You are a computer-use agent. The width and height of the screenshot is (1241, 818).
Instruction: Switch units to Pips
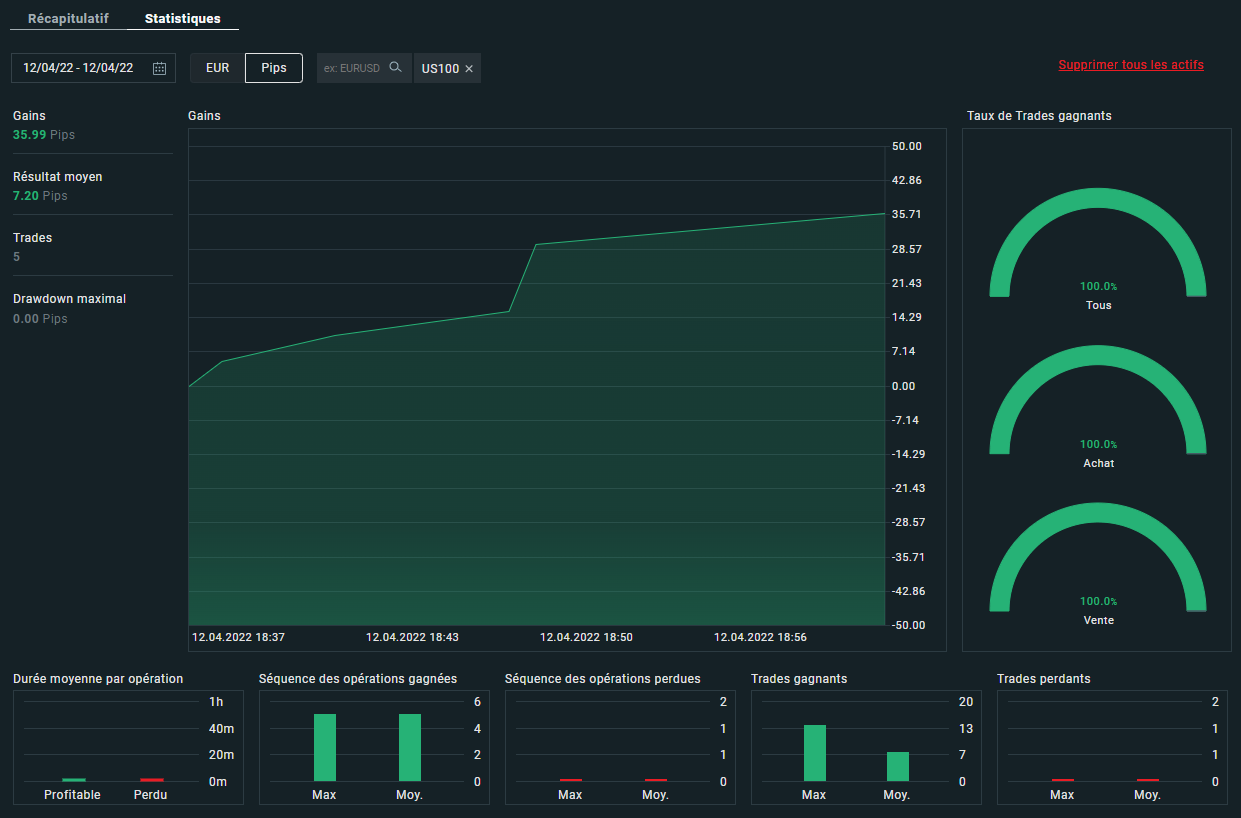[274, 68]
